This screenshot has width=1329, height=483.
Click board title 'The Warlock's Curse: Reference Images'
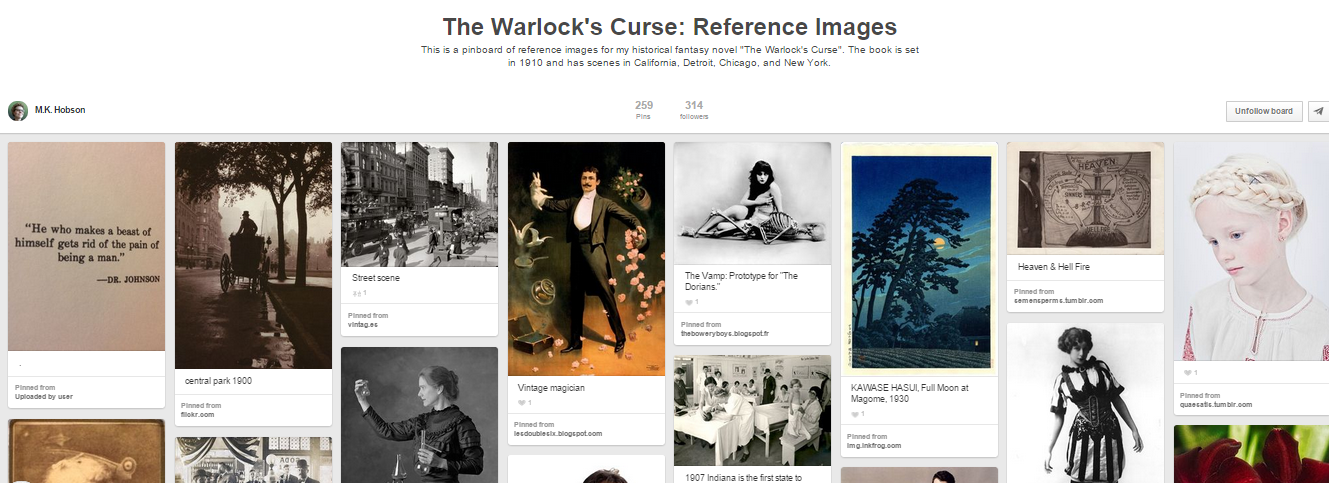coord(670,26)
